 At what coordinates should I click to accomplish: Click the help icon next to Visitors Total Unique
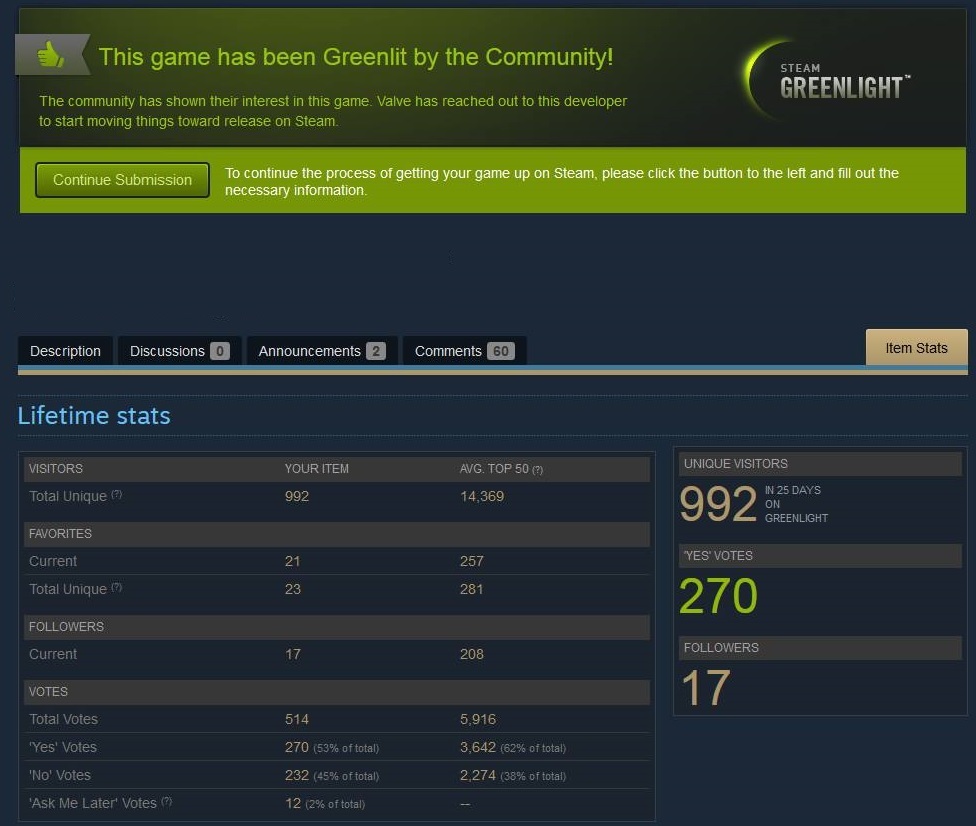(x=116, y=494)
